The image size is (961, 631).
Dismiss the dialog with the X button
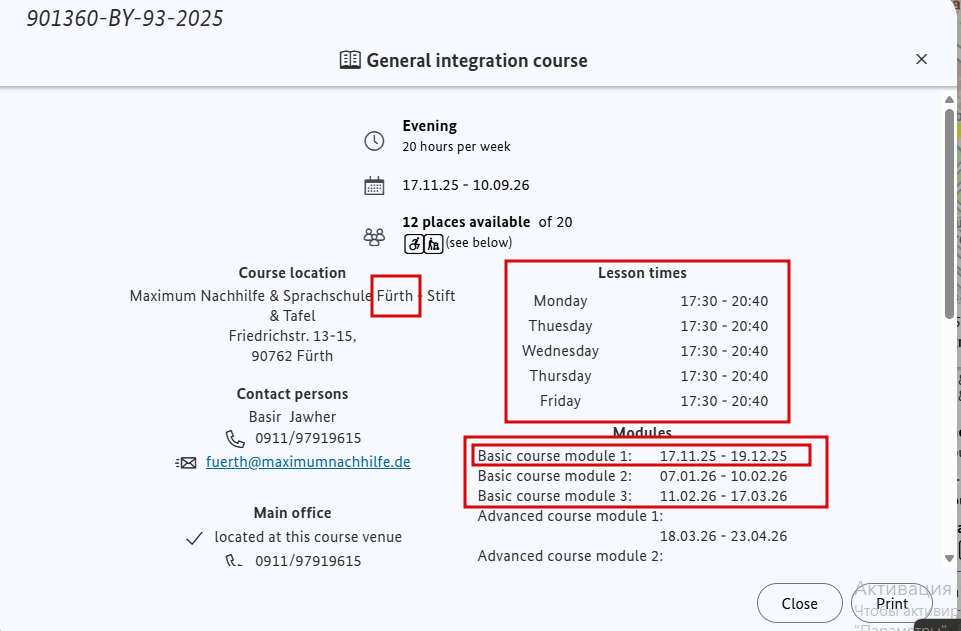click(922, 60)
